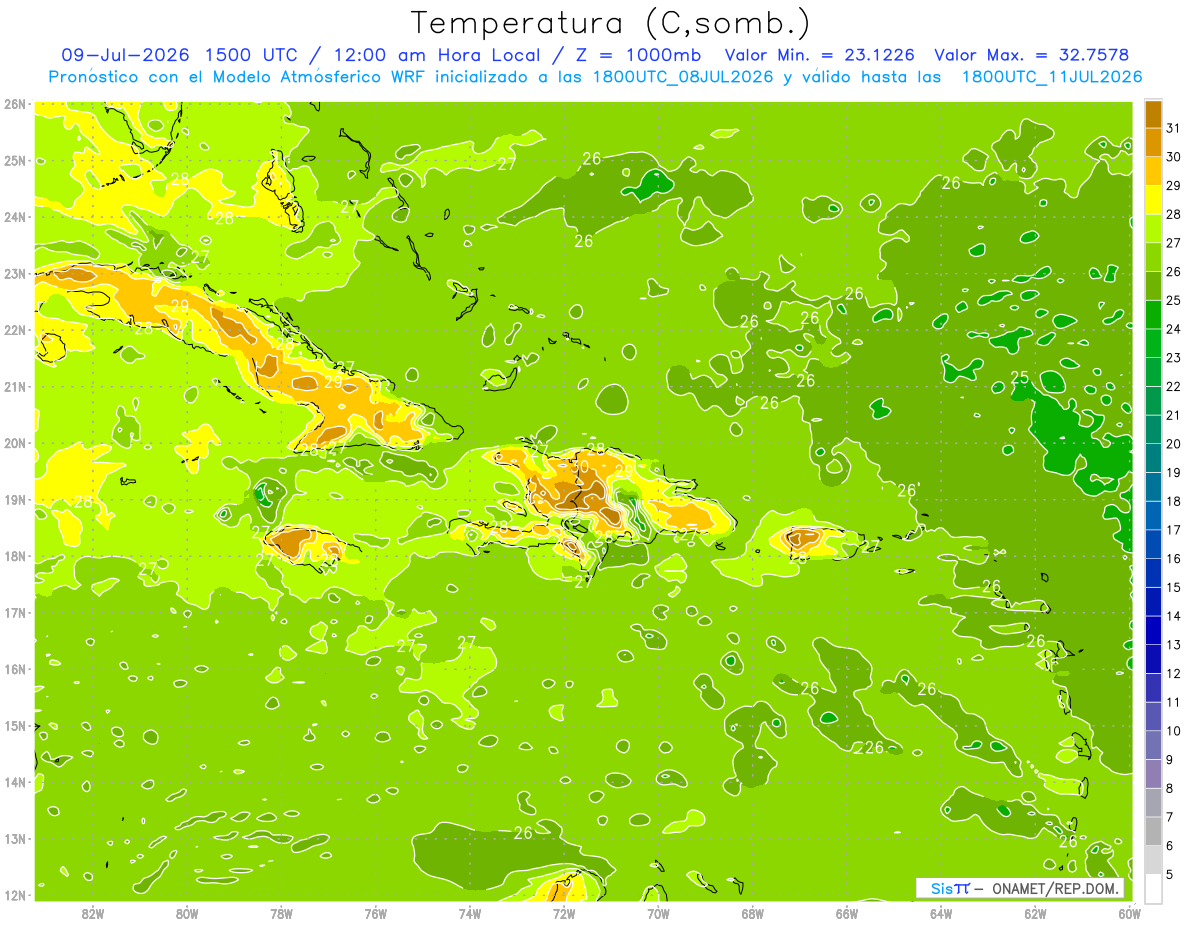Select the '1800UTC_08JUL2026' initialization time

683,77
